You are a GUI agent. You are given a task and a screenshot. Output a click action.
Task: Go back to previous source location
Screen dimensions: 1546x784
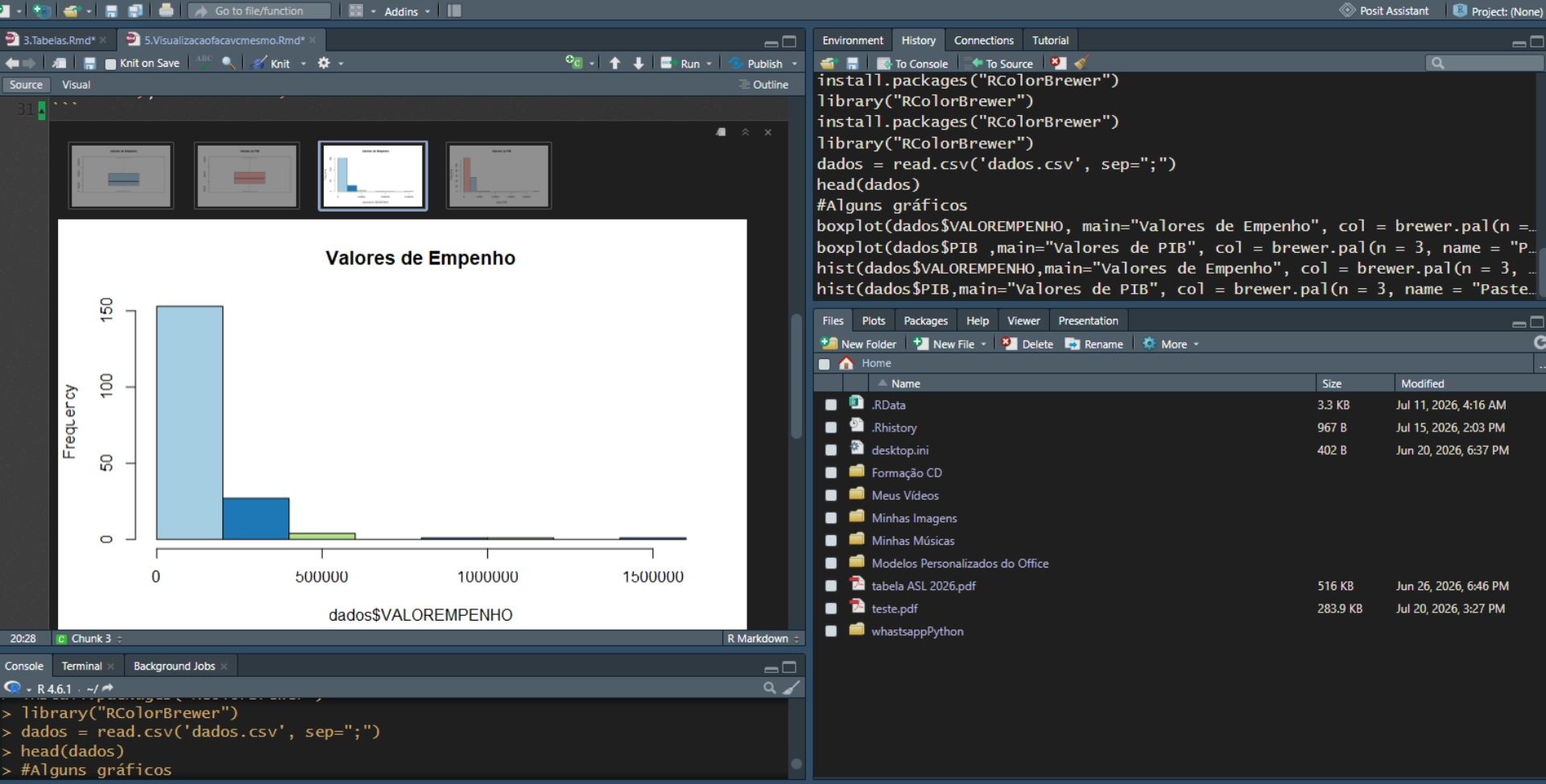click(12, 63)
